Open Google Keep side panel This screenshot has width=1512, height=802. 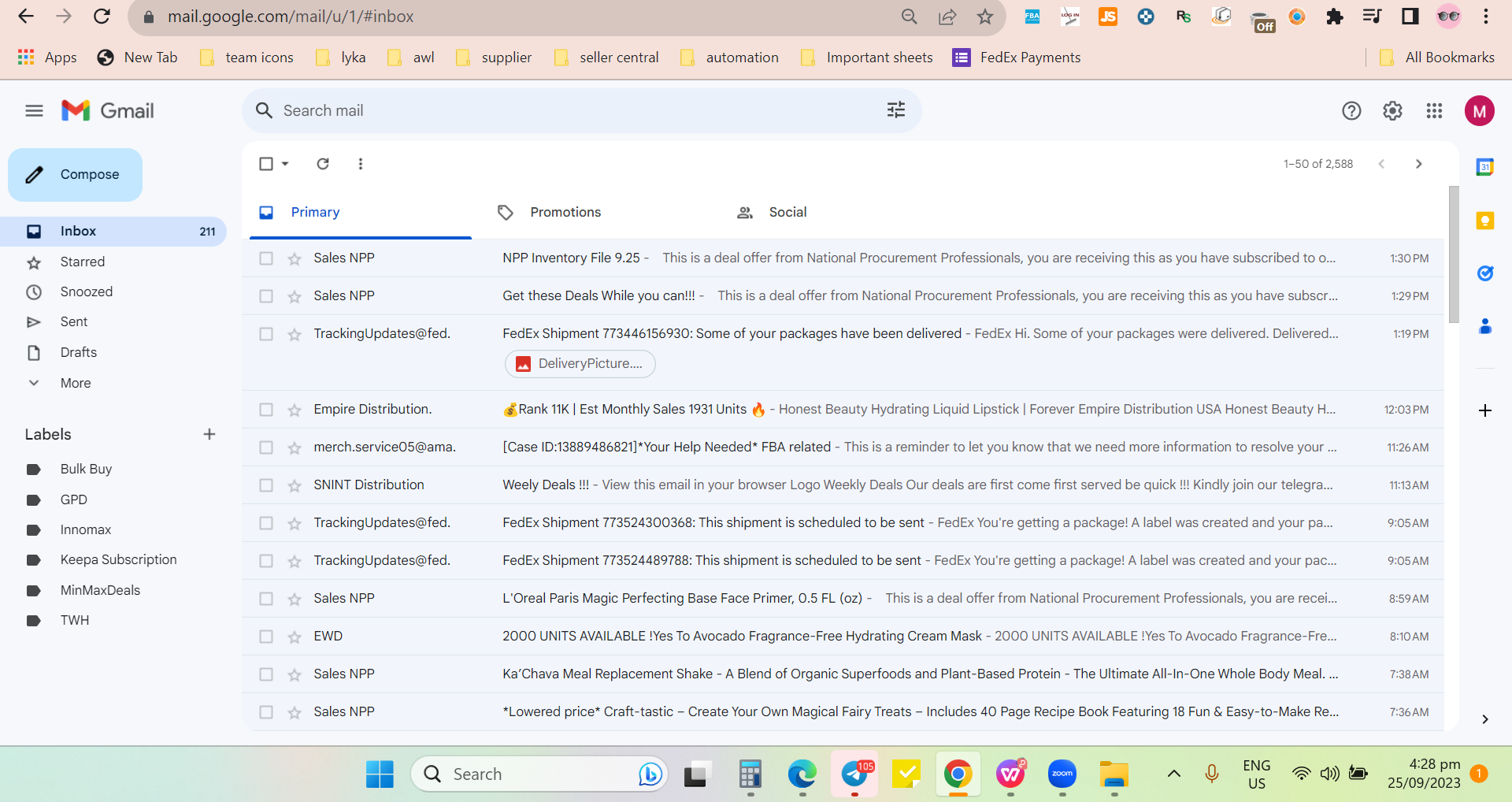click(x=1485, y=221)
